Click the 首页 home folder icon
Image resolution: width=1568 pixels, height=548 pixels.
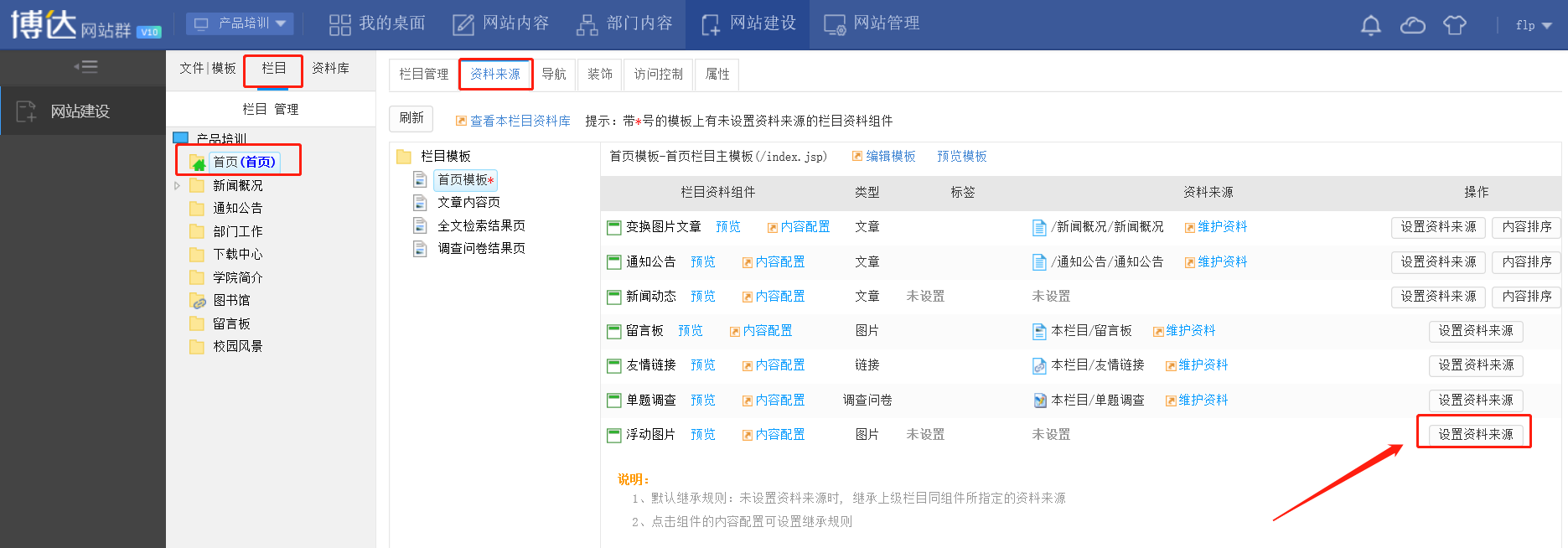tap(198, 163)
